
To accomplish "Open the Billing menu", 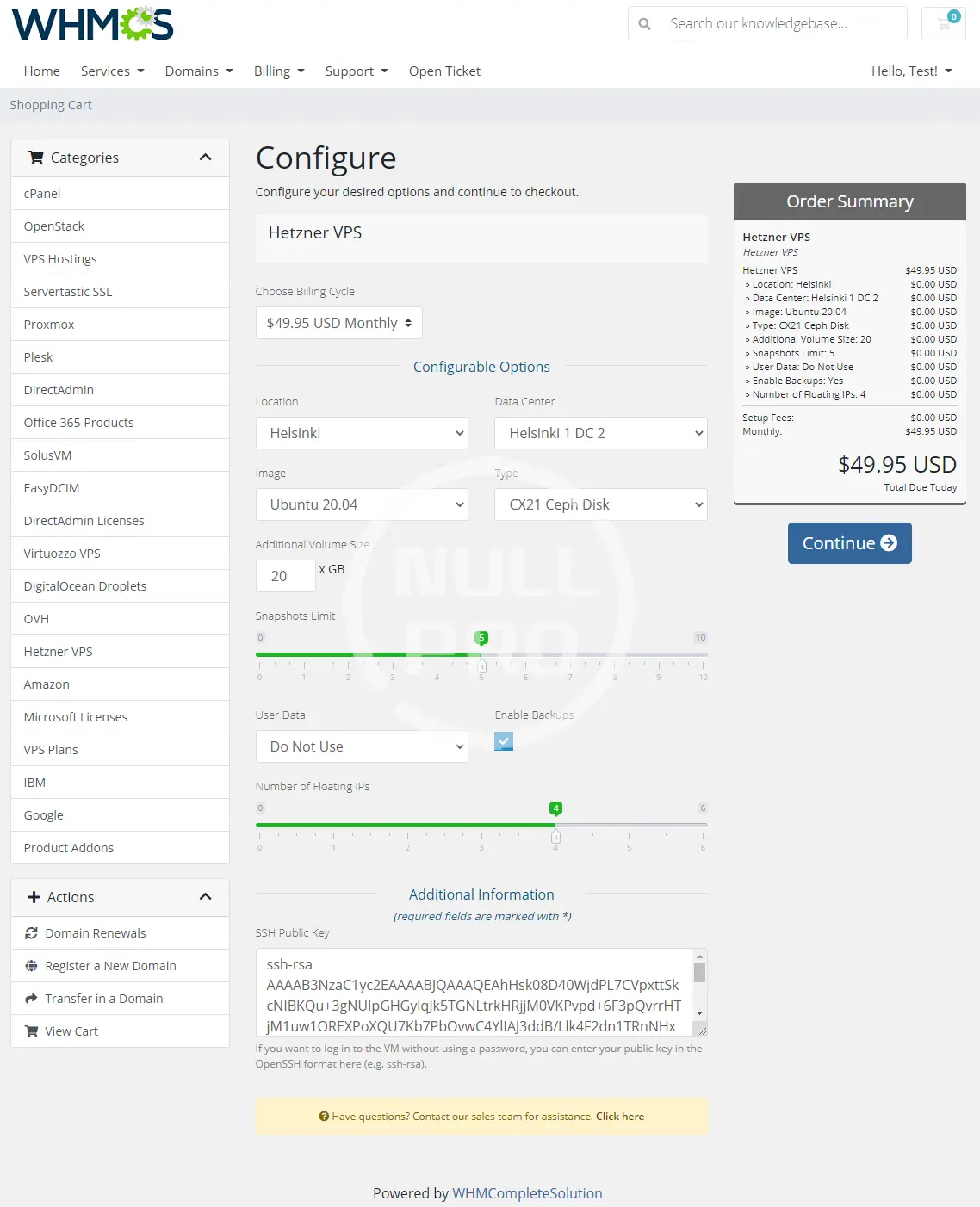I will (278, 71).
